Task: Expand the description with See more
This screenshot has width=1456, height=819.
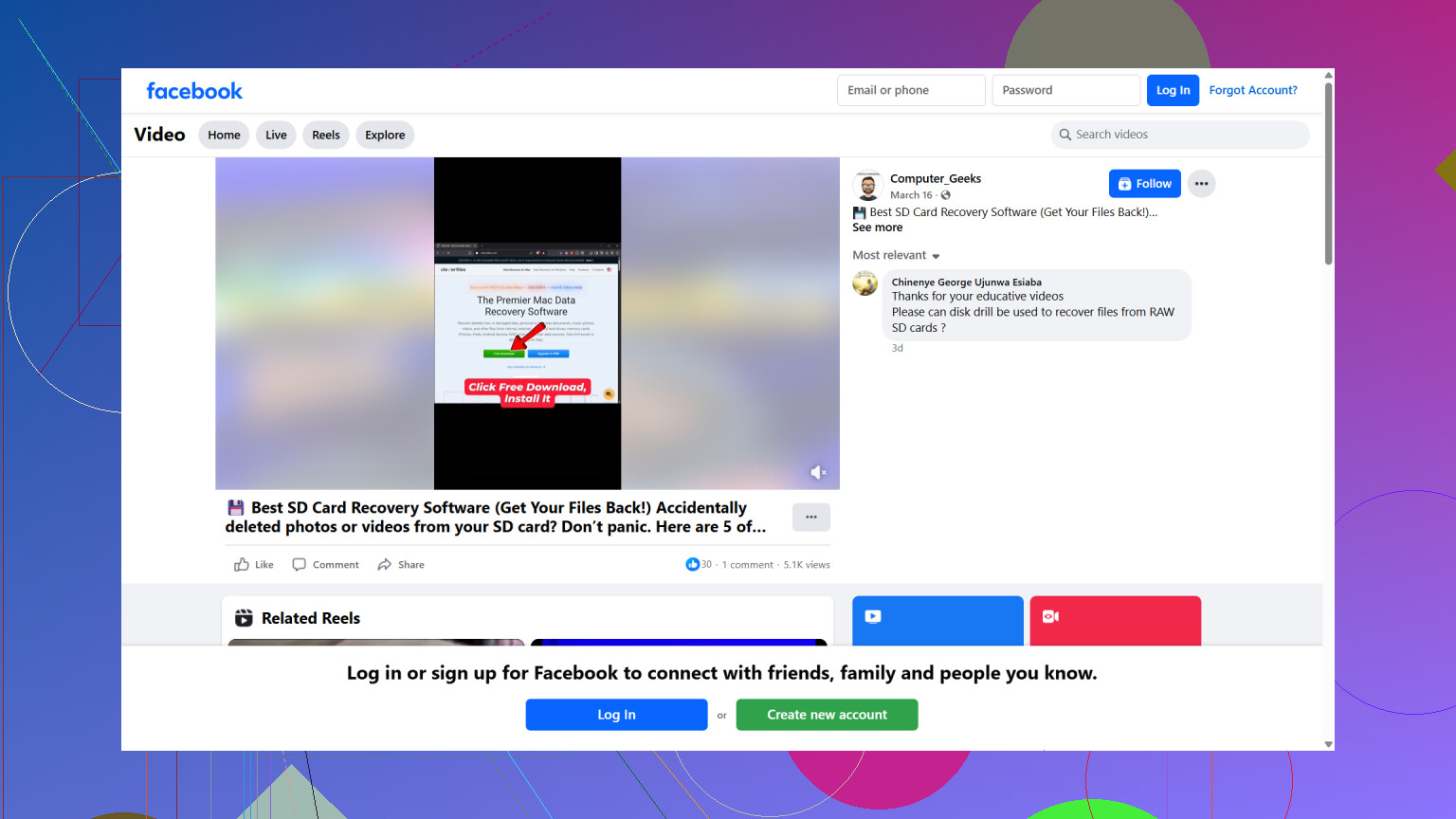Action: (x=877, y=227)
